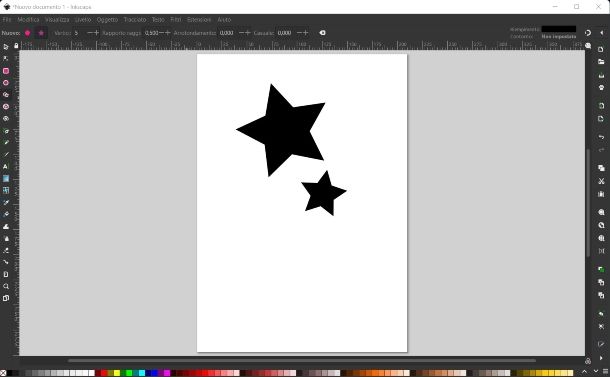Select the Spiral tool
Screen dimensions: 610x377
pyautogui.click(x=6, y=119)
